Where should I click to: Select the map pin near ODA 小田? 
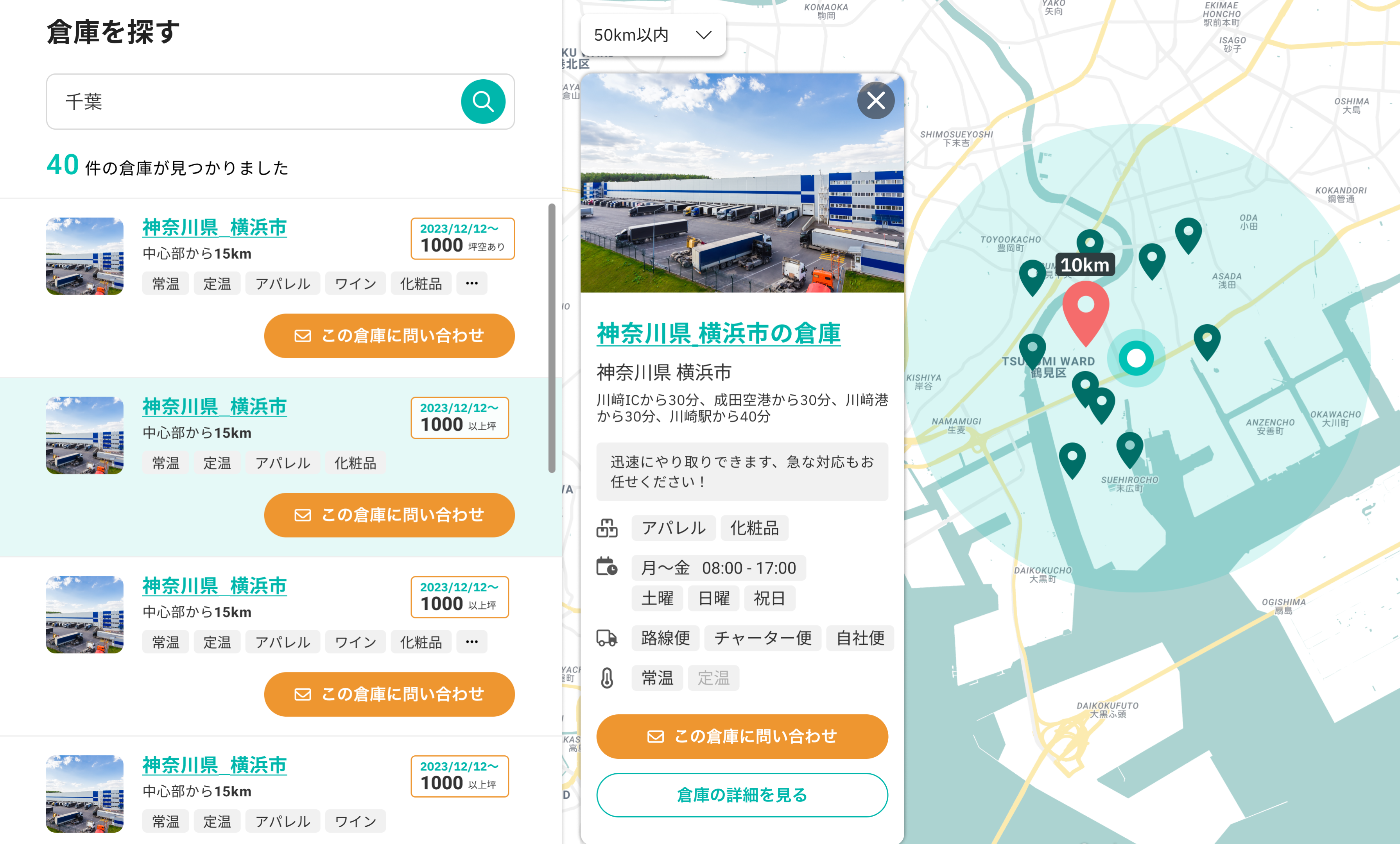1188,236
